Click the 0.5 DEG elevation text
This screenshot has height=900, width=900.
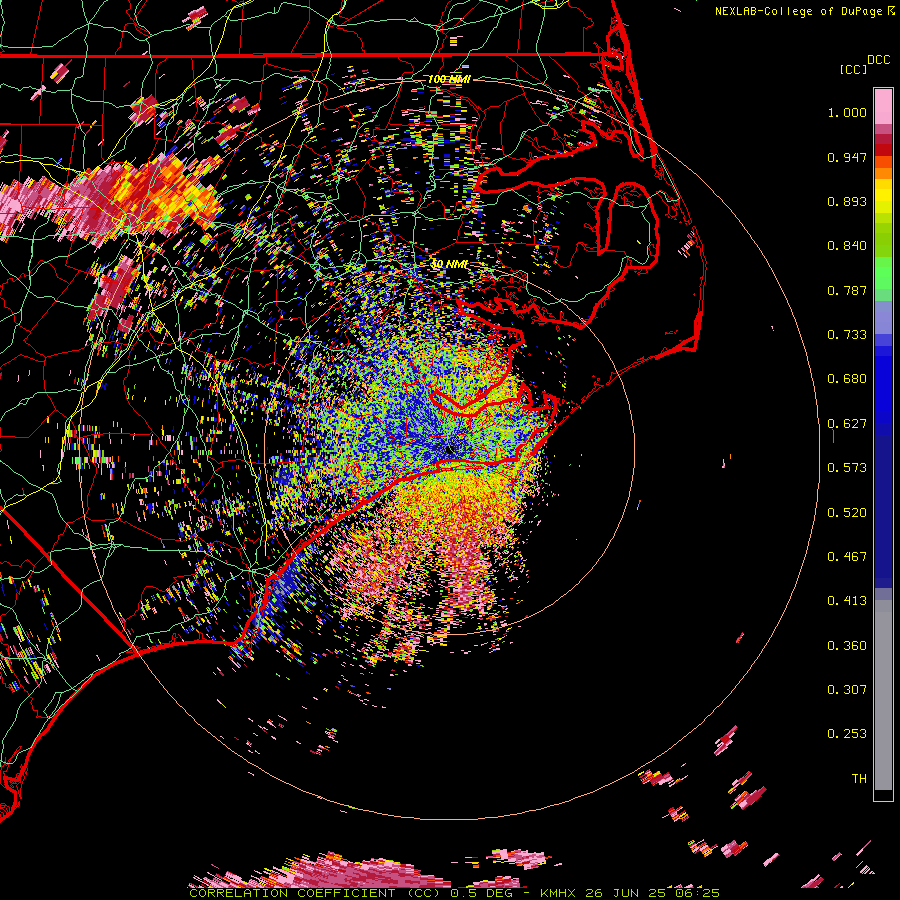481,893
